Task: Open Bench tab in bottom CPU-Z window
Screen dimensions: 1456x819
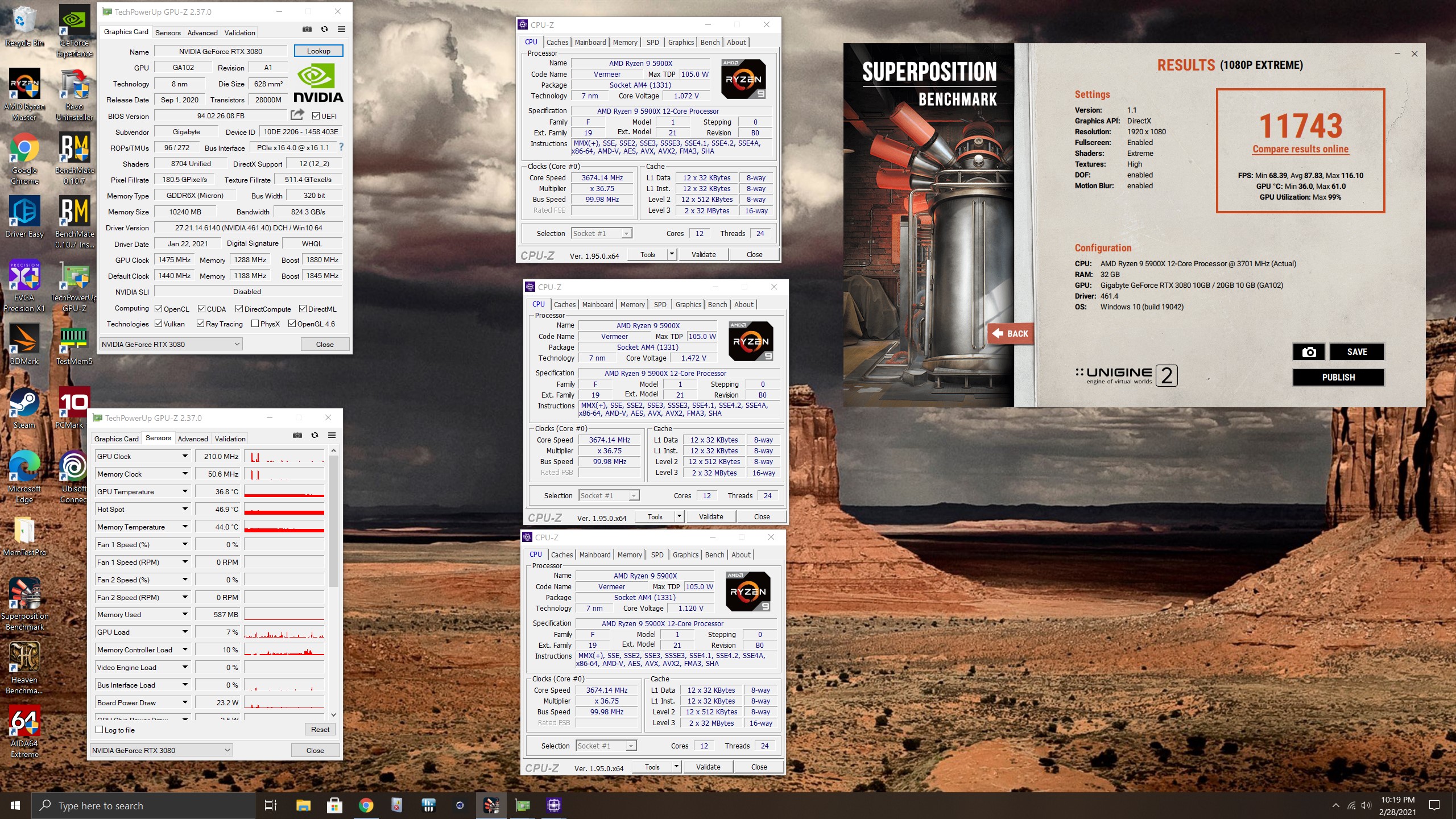Action: pyautogui.click(x=714, y=555)
